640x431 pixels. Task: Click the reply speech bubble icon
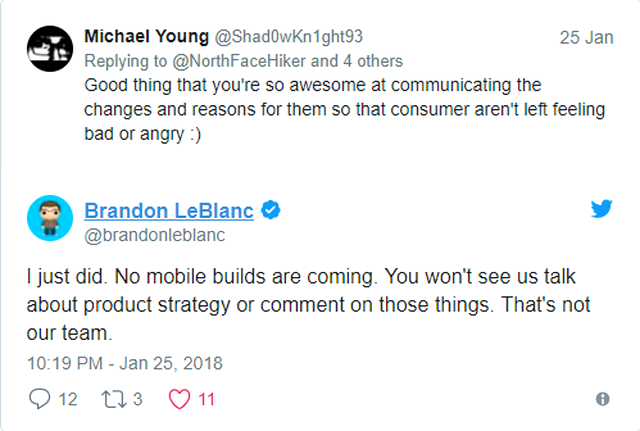(40, 398)
